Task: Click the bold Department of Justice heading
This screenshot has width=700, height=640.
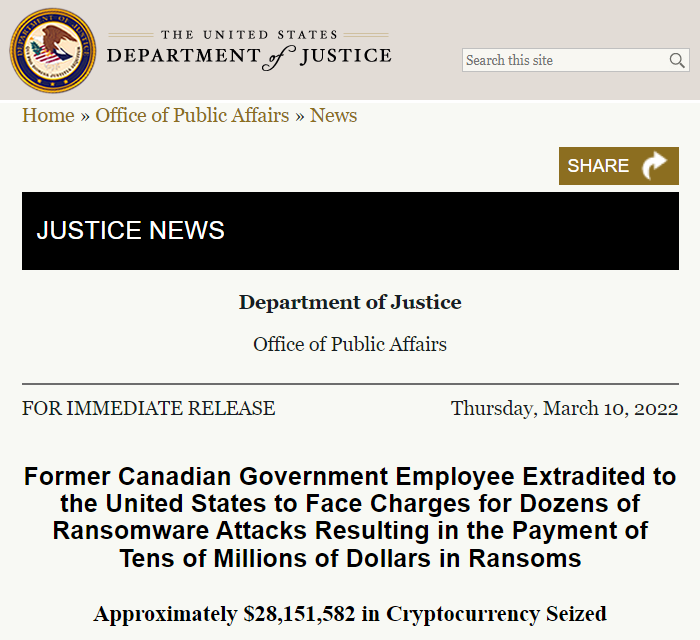Action: pyautogui.click(x=350, y=302)
